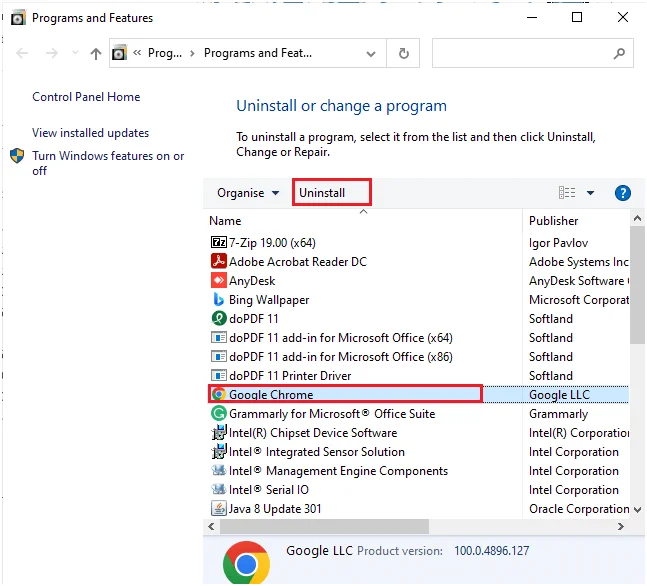Image resolution: width=647 pixels, height=586 pixels.
Task: Click the Grammarly publisher cell
Action: (x=558, y=414)
